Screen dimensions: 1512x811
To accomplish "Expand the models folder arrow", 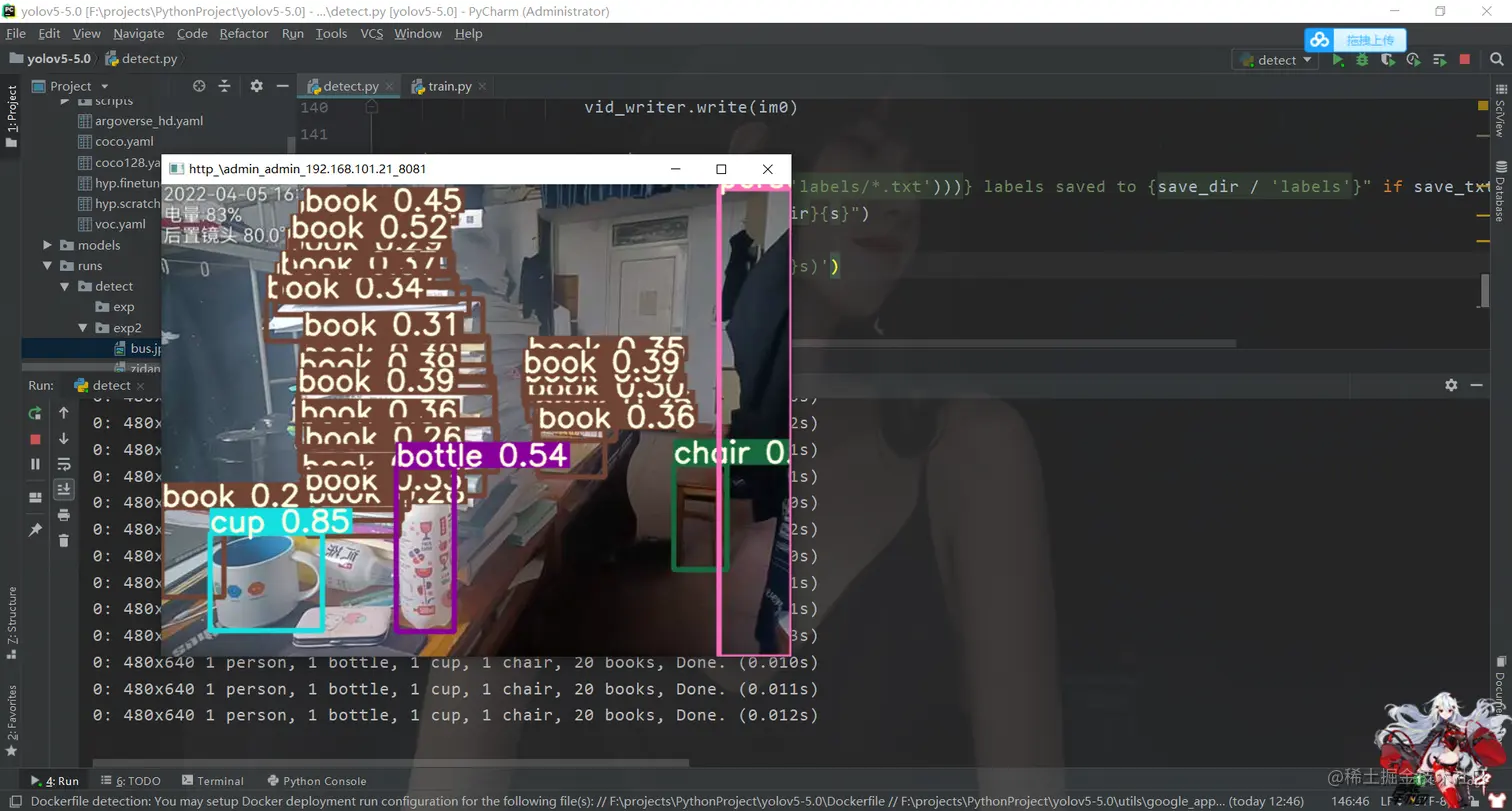I will pos(47,245).
